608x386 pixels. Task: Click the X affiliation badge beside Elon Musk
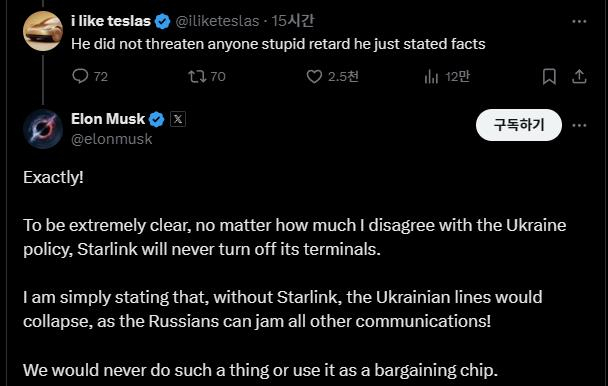point(178,119)
